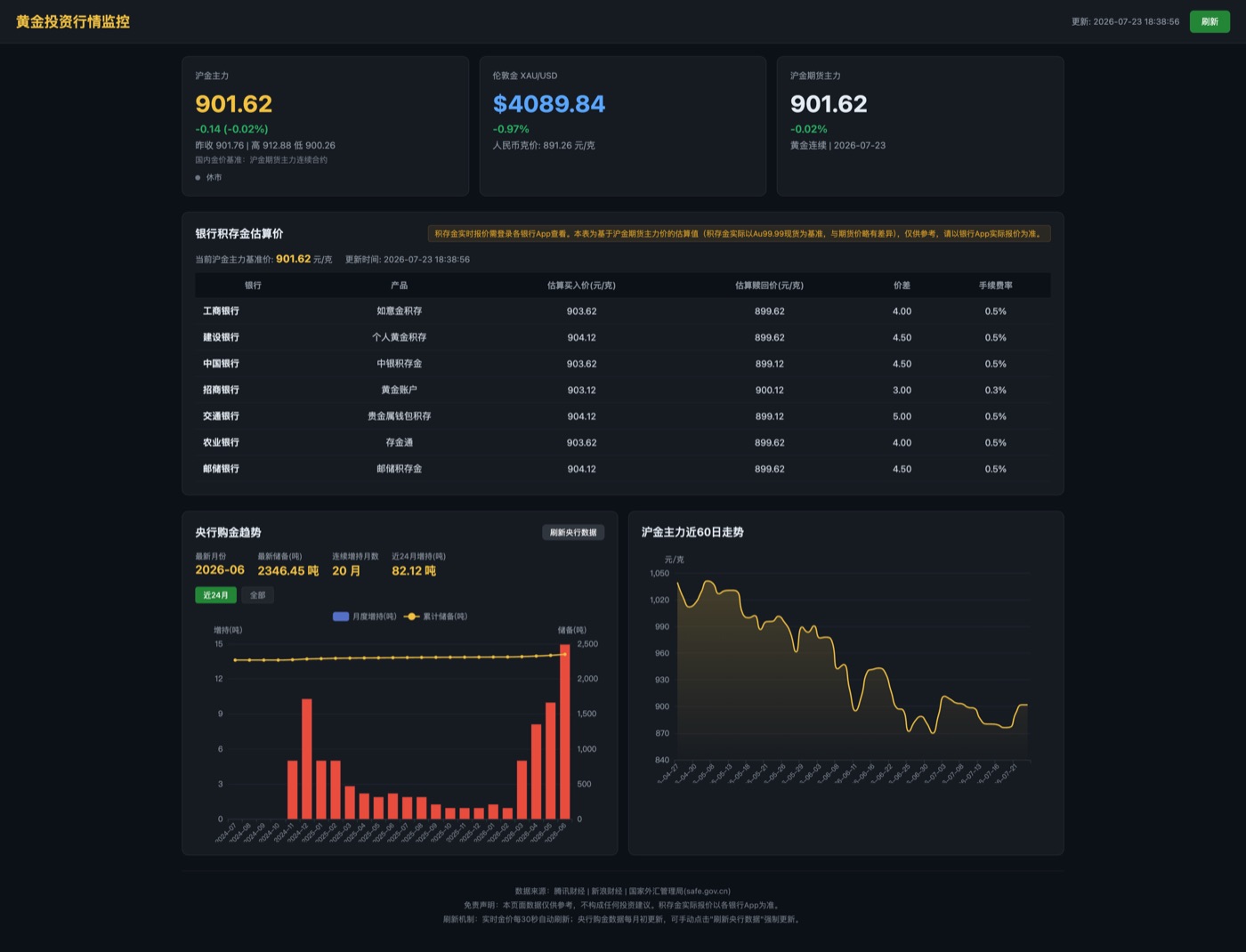Click the 更新 timestamp in the header
1246x952 pixels.
click(x=1125, y=21)
